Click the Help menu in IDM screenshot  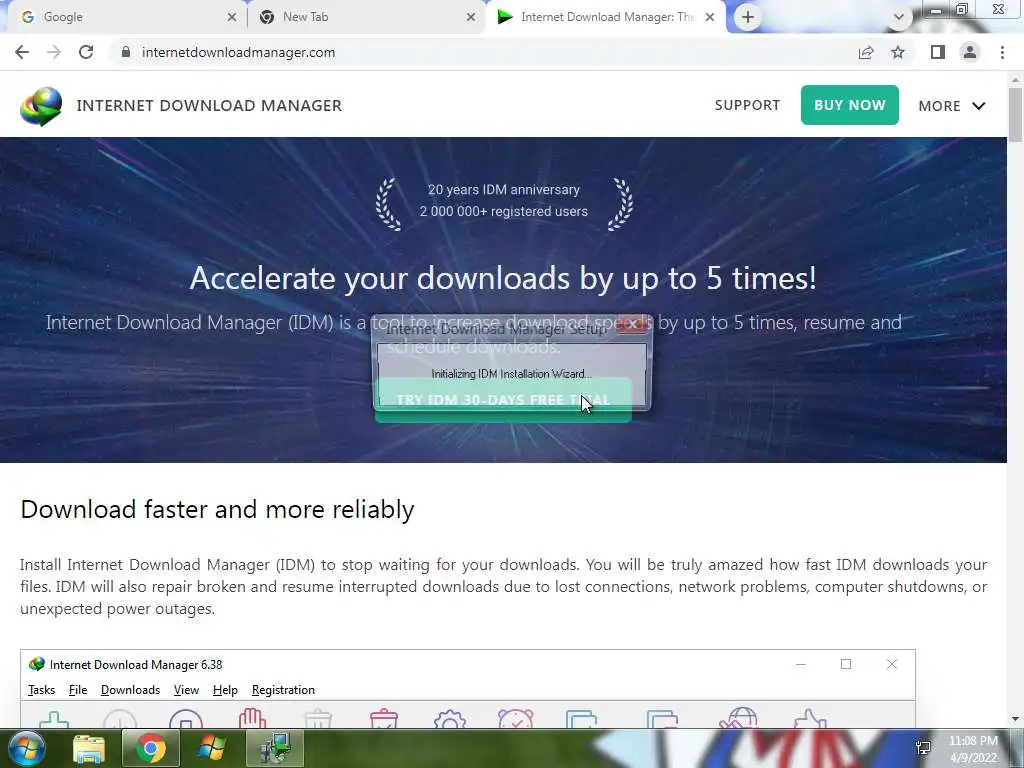coord(225,690)
